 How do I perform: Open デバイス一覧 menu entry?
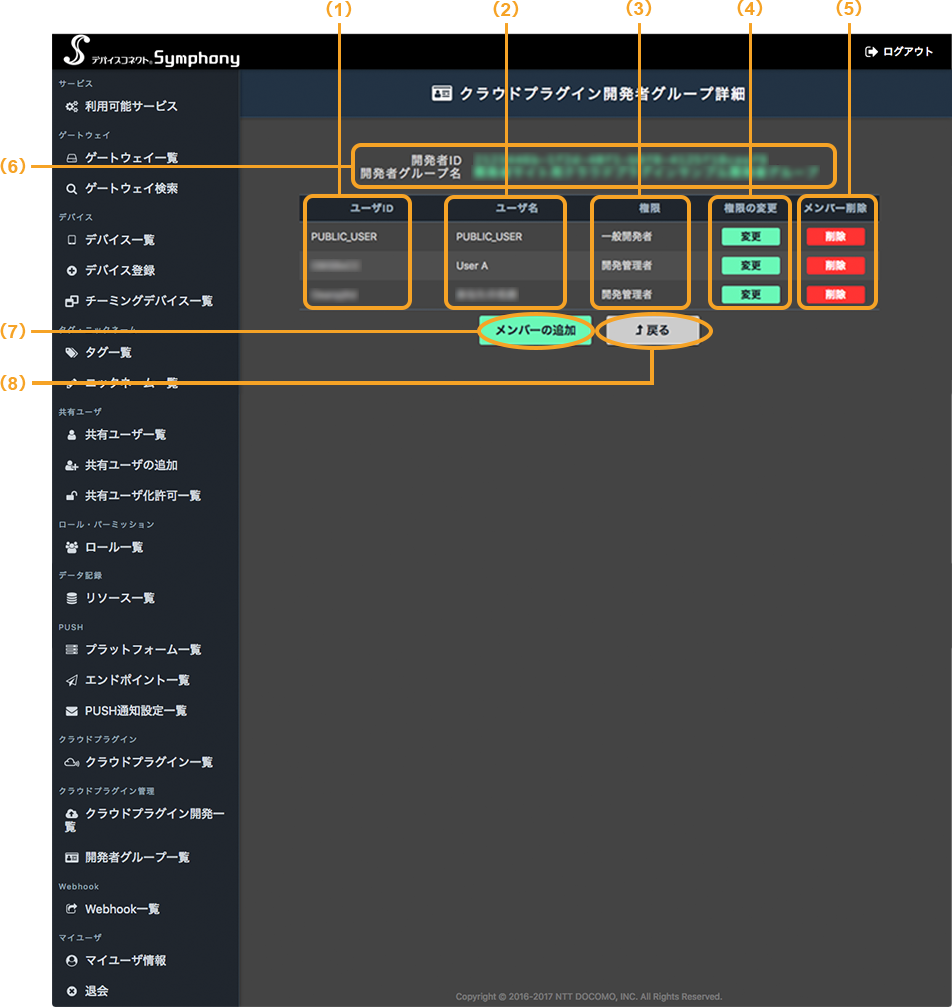tap(119, 240)
